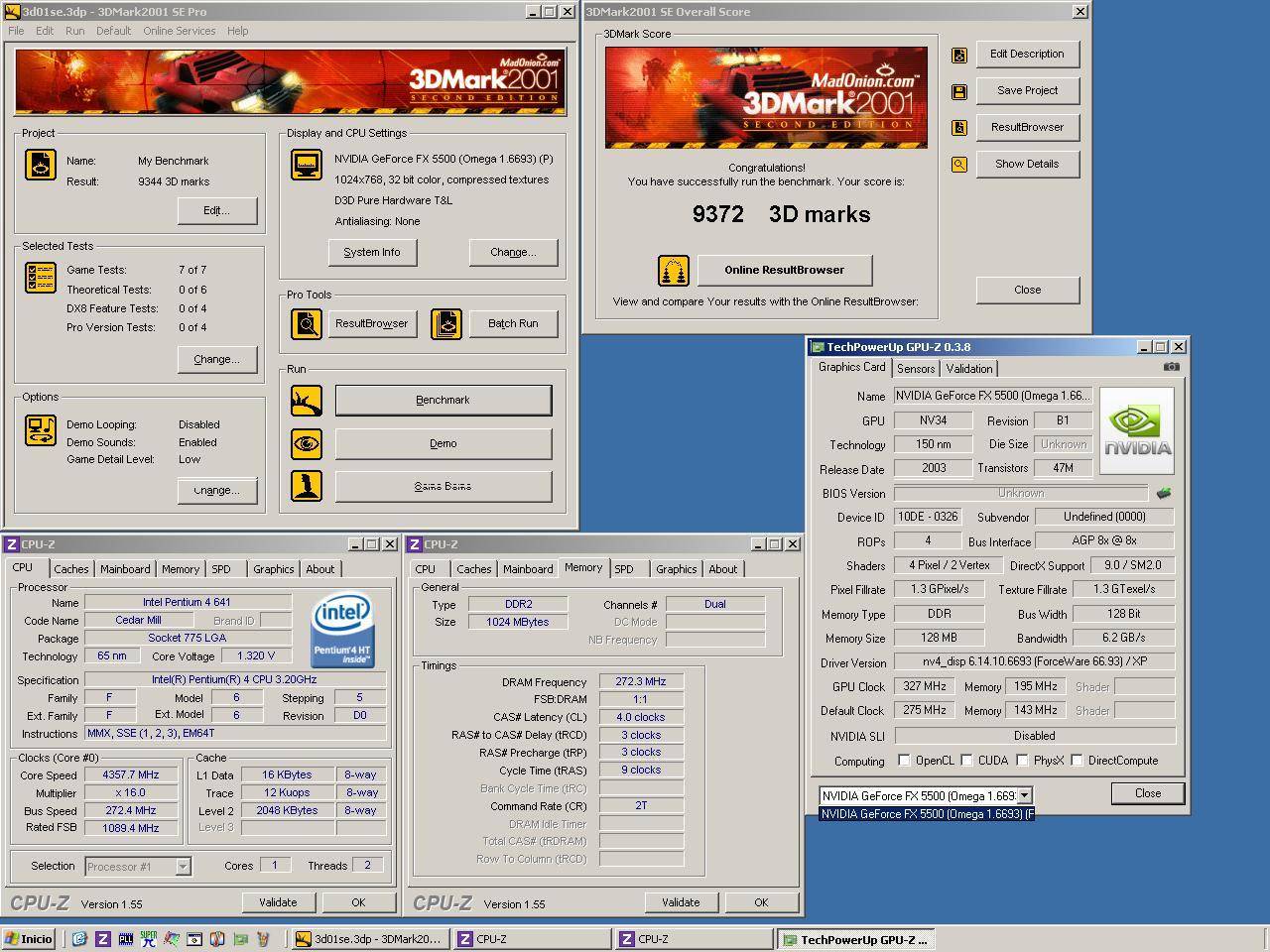
Task: Click the Online ResultBrowser button
Action: tap(785, 270)
